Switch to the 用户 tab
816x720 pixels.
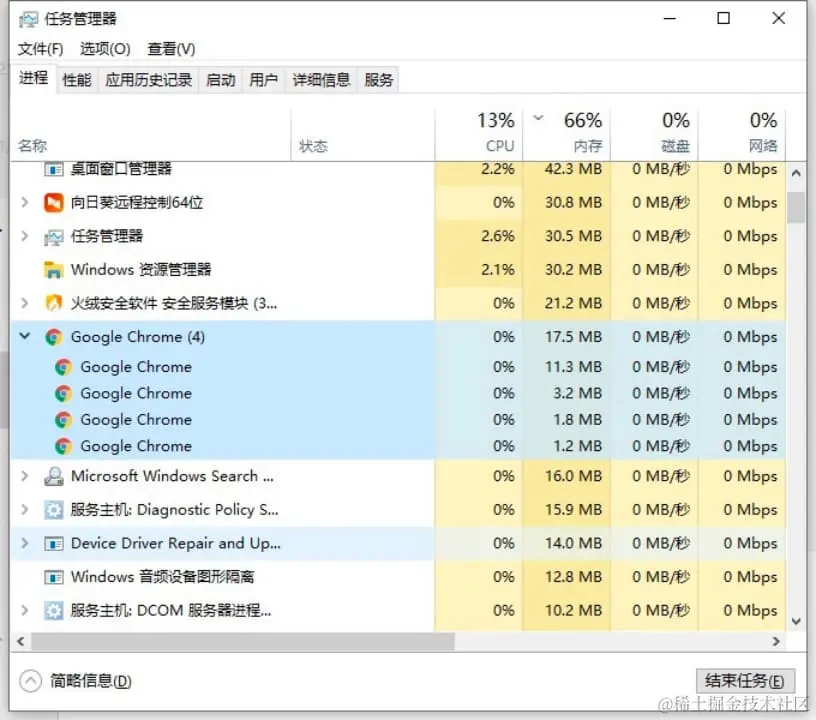[x=263, y=80]
